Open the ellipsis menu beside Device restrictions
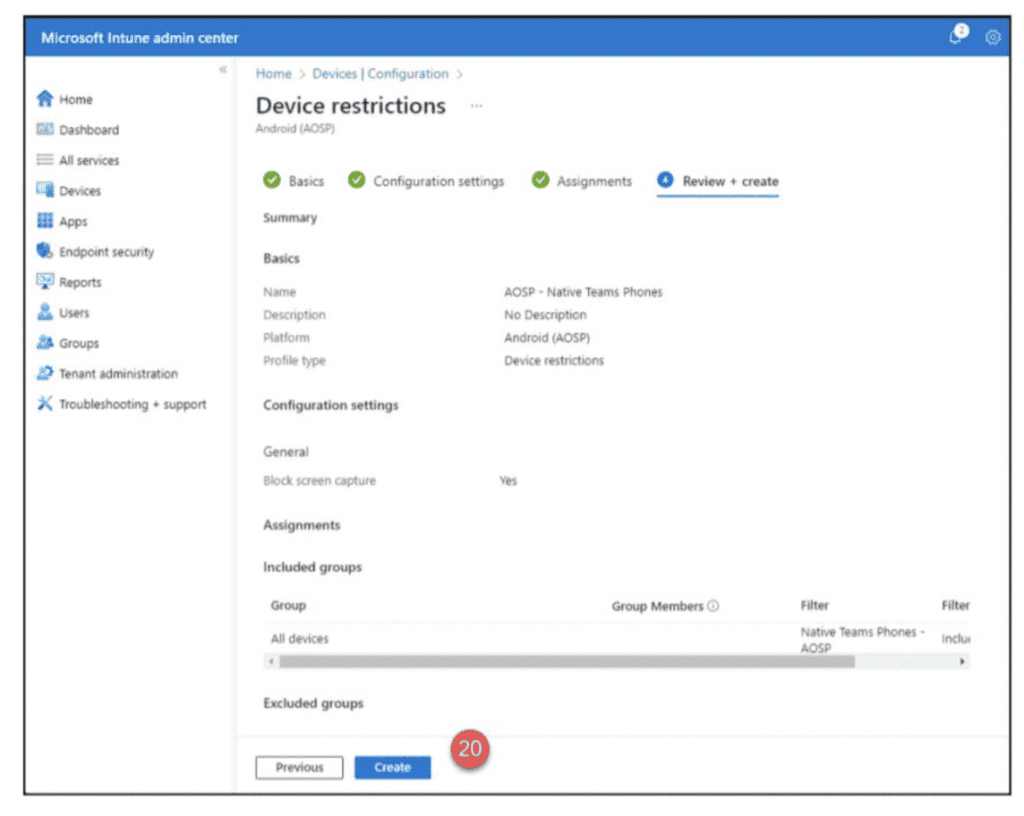 point(477,105)
